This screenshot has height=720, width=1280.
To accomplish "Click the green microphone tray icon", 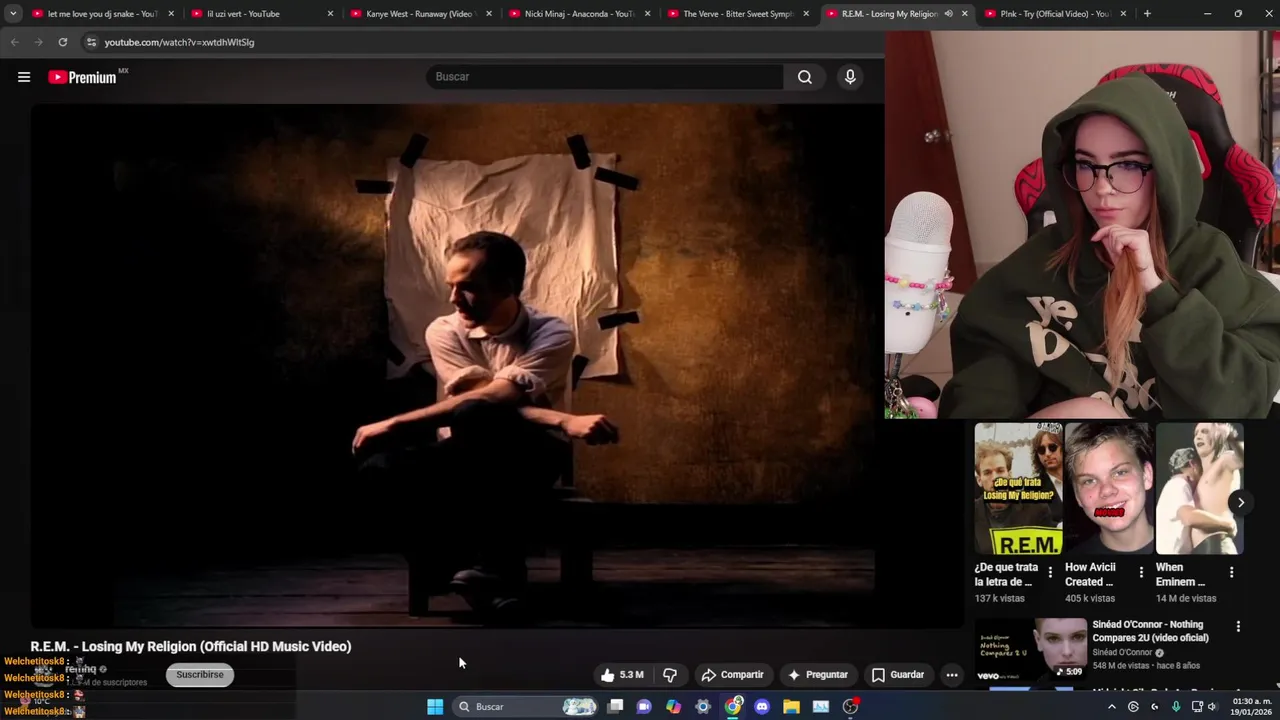I will (x=1176, y=707).
